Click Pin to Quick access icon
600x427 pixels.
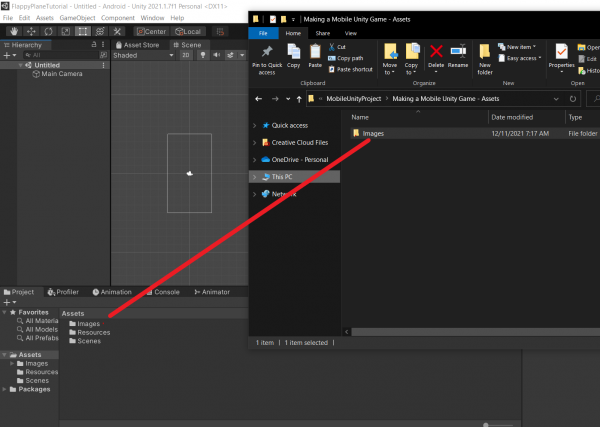[x=267, y=51]
